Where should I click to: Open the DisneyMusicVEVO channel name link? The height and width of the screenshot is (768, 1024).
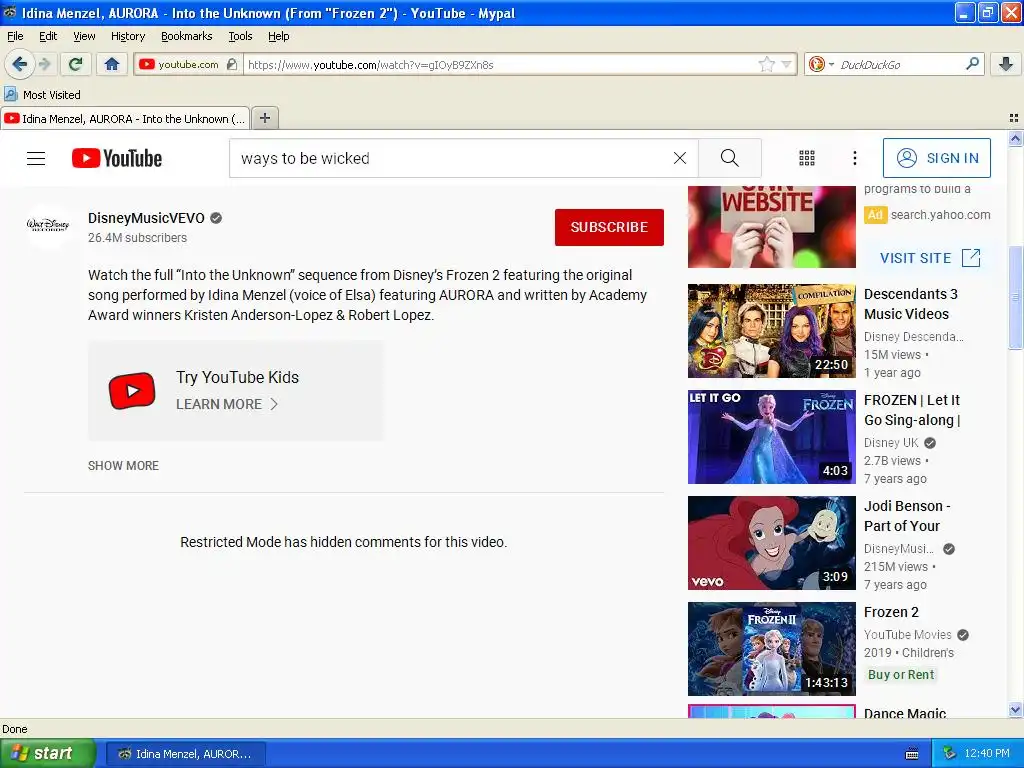[x=146, y=218]
